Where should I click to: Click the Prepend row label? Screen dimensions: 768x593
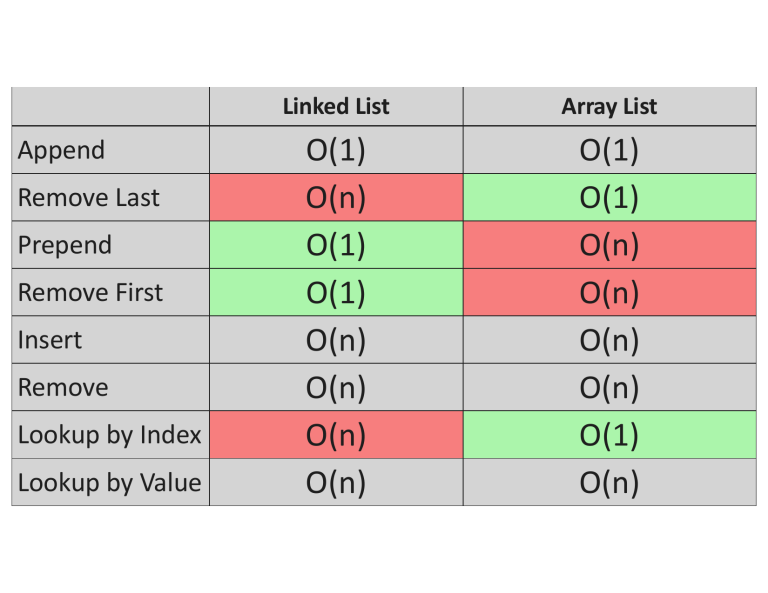click(x=65, y=246)
